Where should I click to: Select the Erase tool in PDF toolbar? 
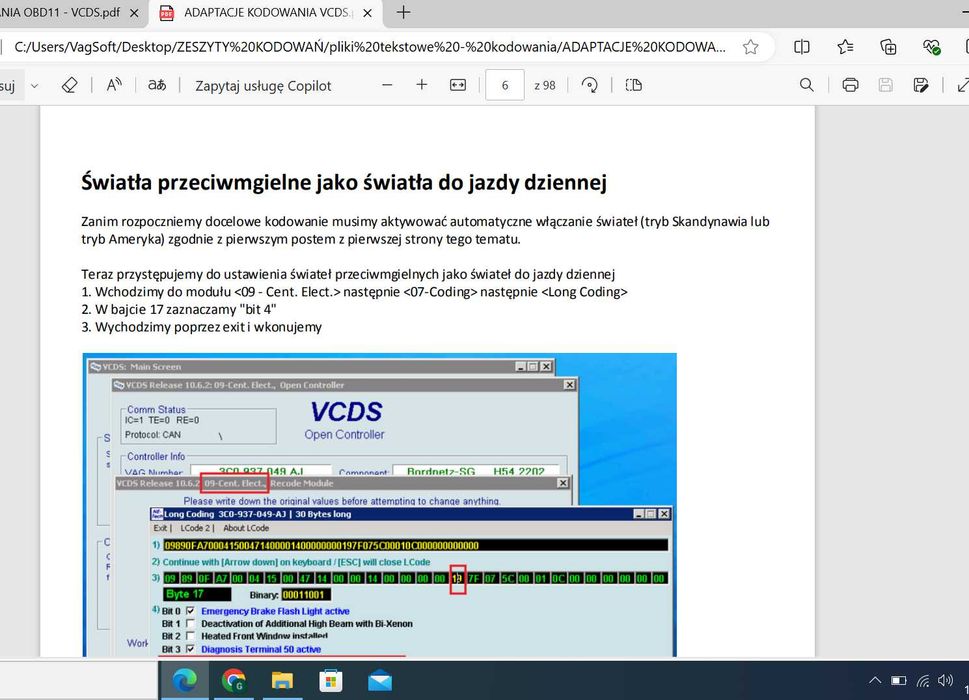(70, 85)
